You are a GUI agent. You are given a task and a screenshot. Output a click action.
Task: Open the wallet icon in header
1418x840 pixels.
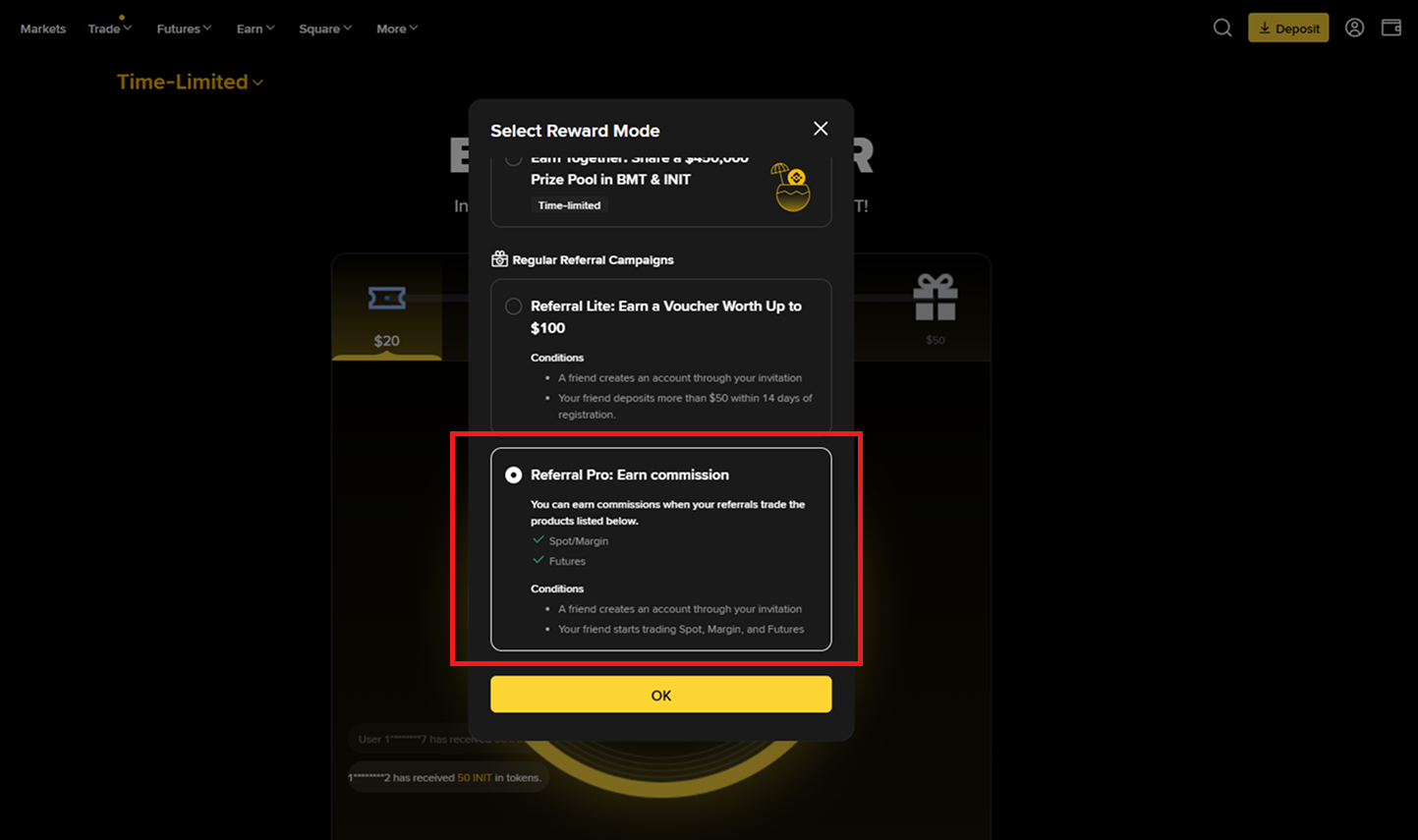click(x=1391, y=28)
